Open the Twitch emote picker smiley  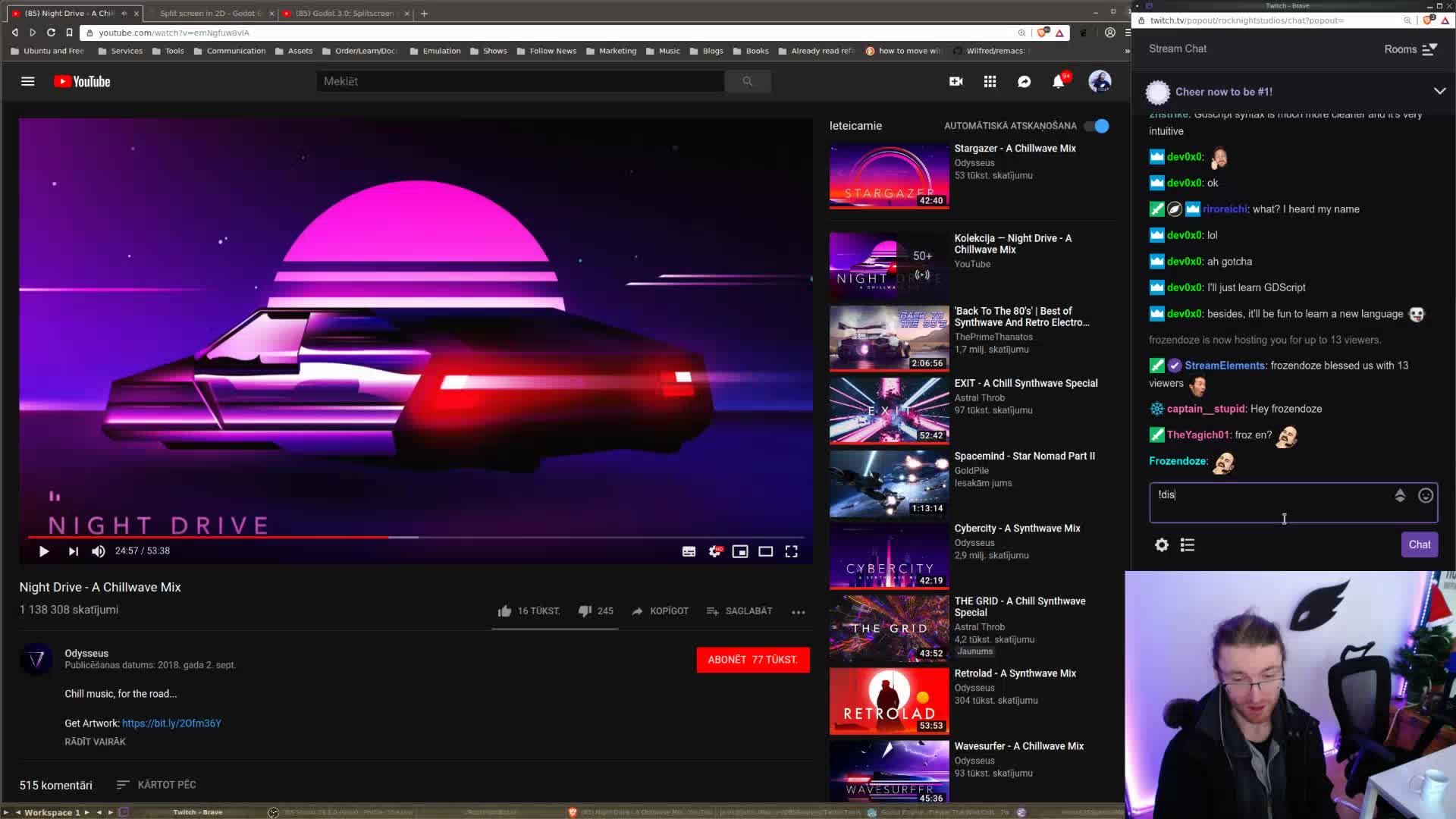[1426, 495]
